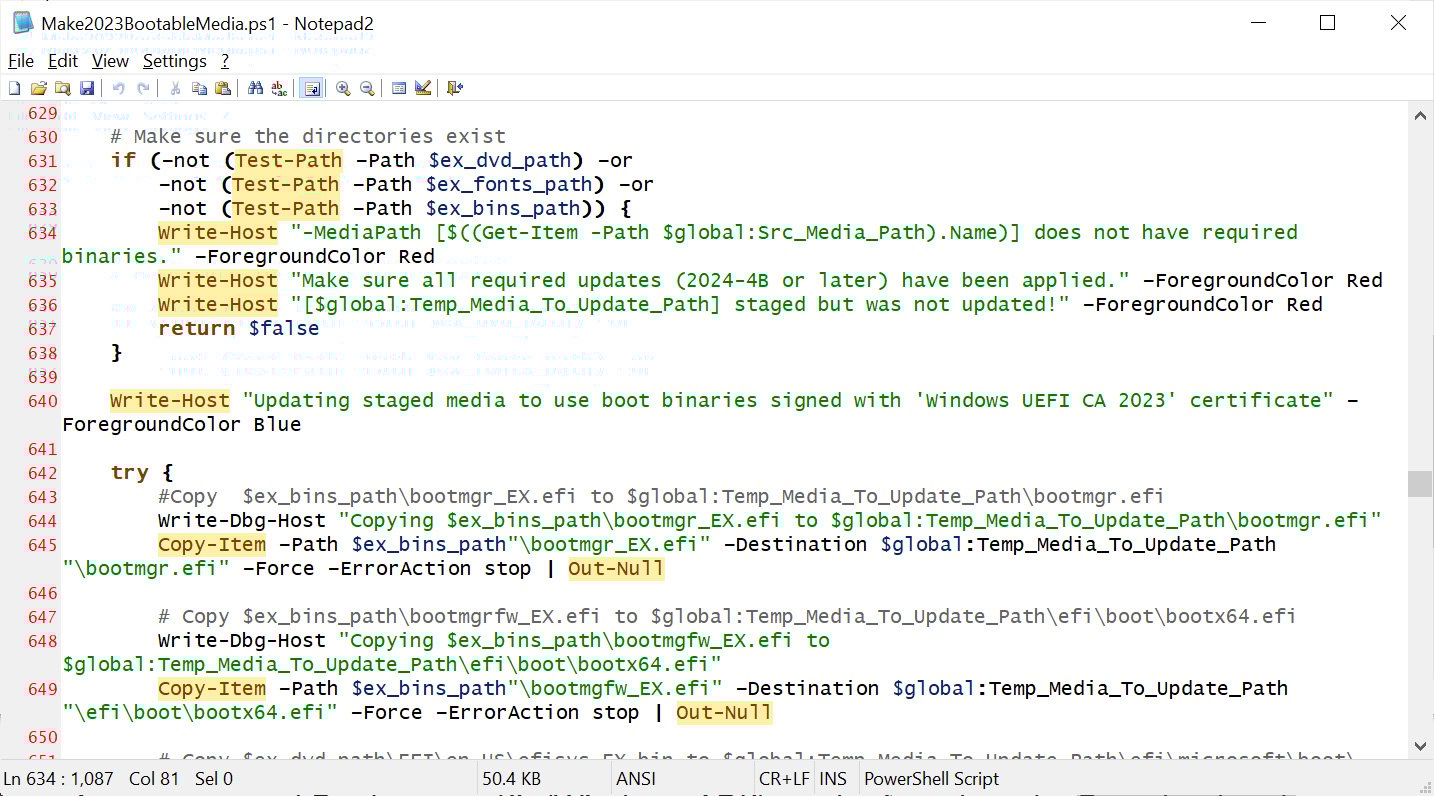This screenshot has height=796, width=1434.
Task: Click comment '# Make sure the directories exist'
Action: pos(308,136)
